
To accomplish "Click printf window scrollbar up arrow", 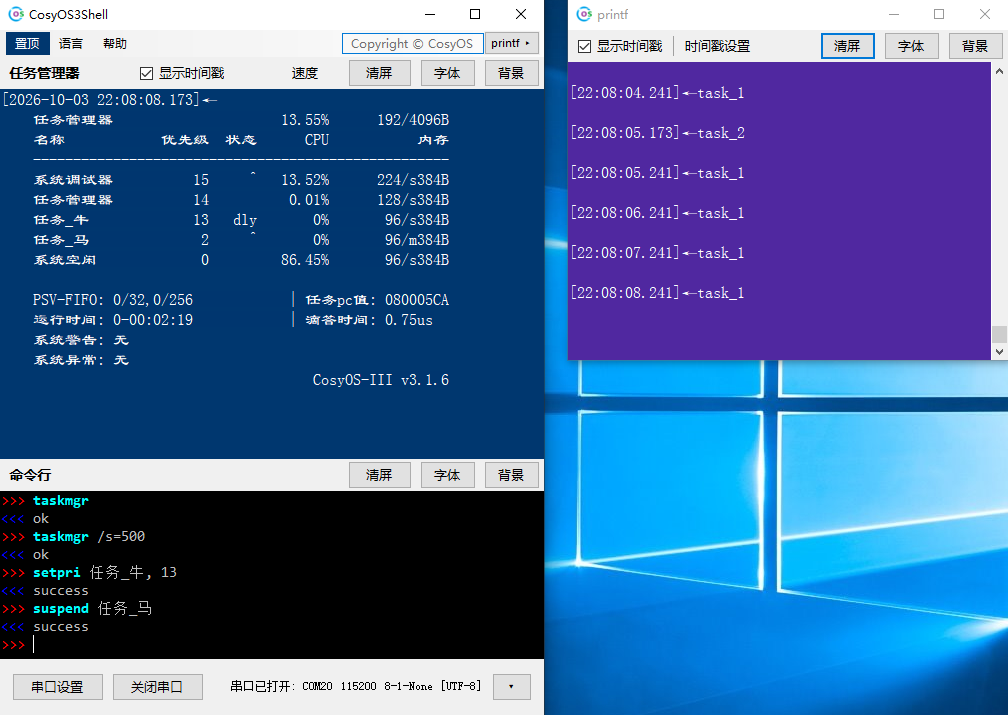I will click(999, 71).
